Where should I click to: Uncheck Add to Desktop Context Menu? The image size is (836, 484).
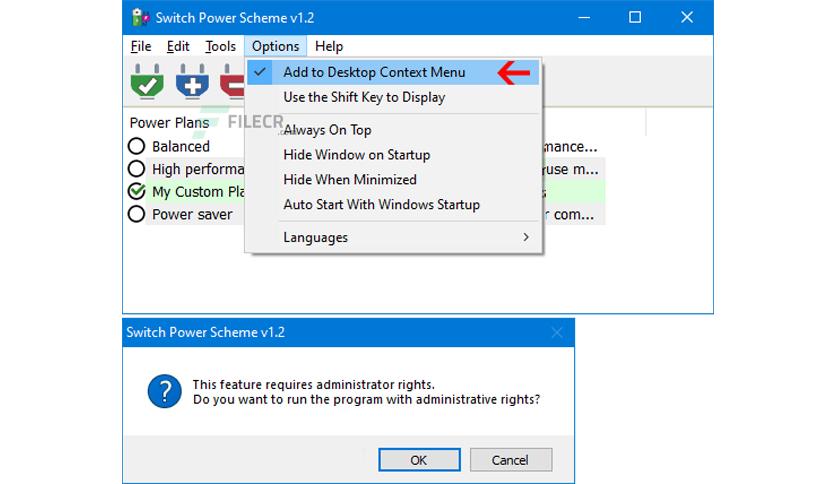[393, 72]
